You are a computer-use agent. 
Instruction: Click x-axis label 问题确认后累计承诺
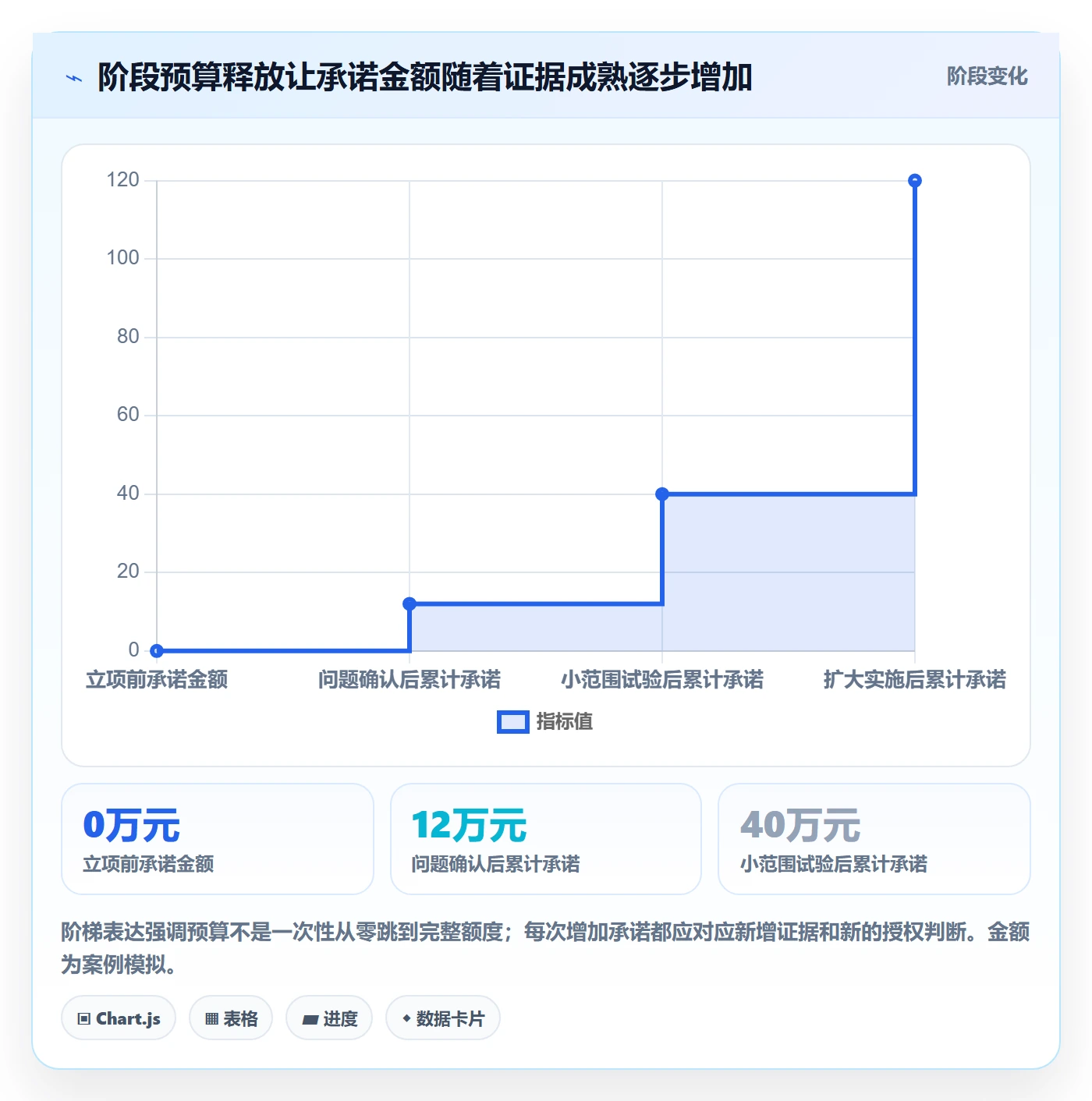click(x=409, y=680)
